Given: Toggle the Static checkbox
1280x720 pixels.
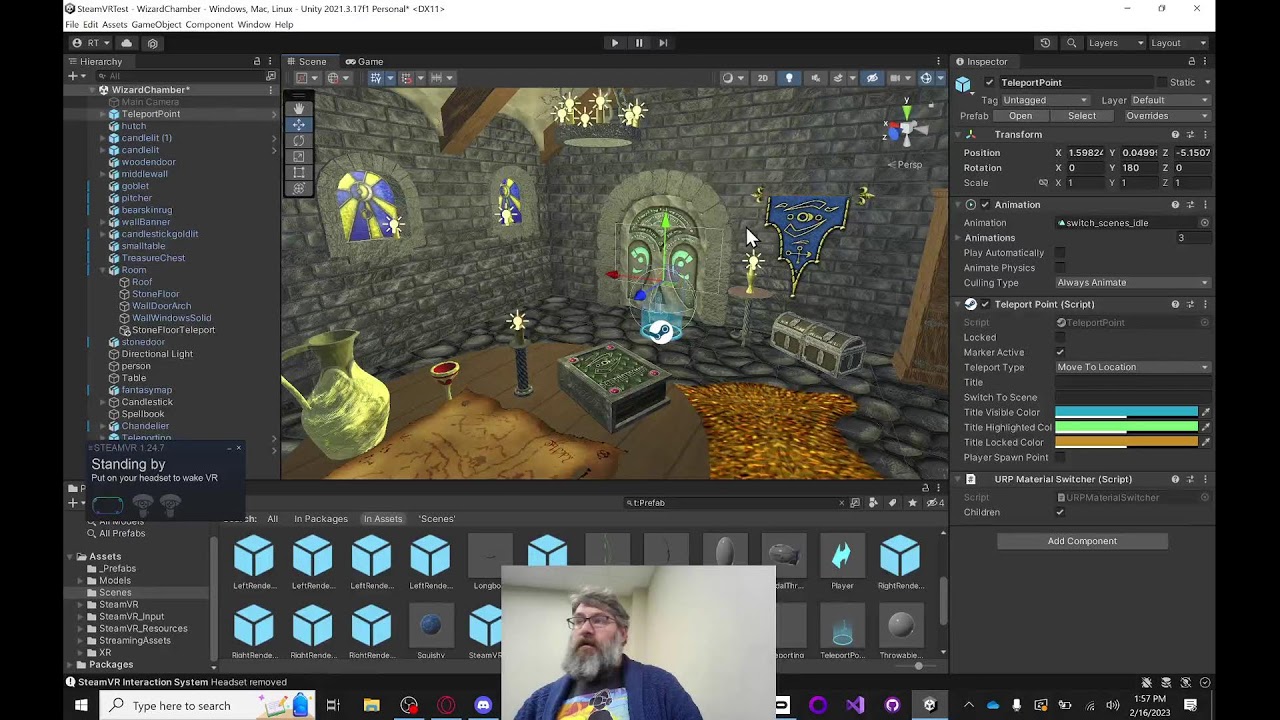Looking at the screenshot, I should (x=1162, y=82).
